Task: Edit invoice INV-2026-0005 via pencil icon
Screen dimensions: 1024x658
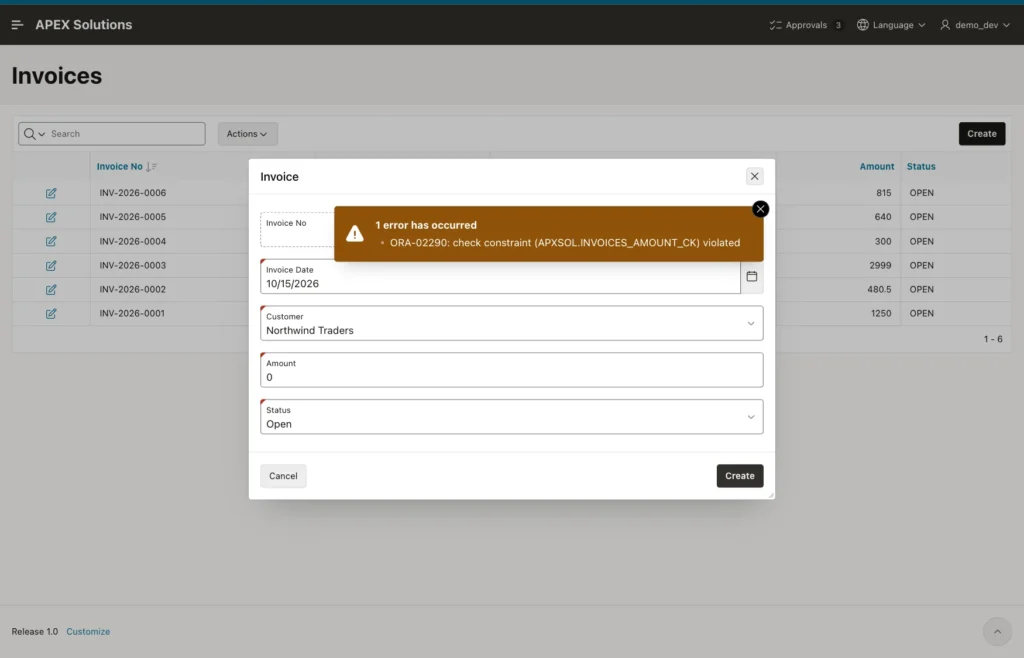Action: (x=51, y=217)
